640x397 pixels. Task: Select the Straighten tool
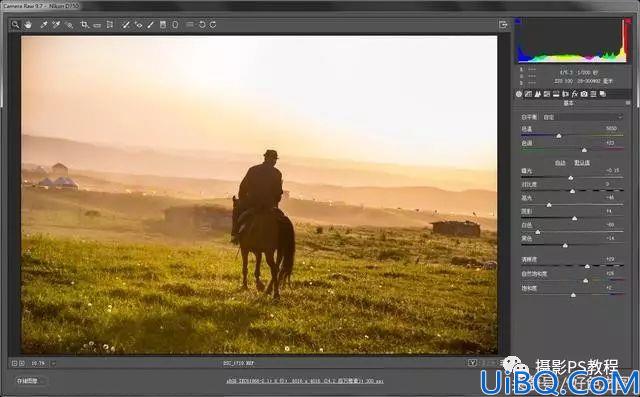[x=97, y=25]
